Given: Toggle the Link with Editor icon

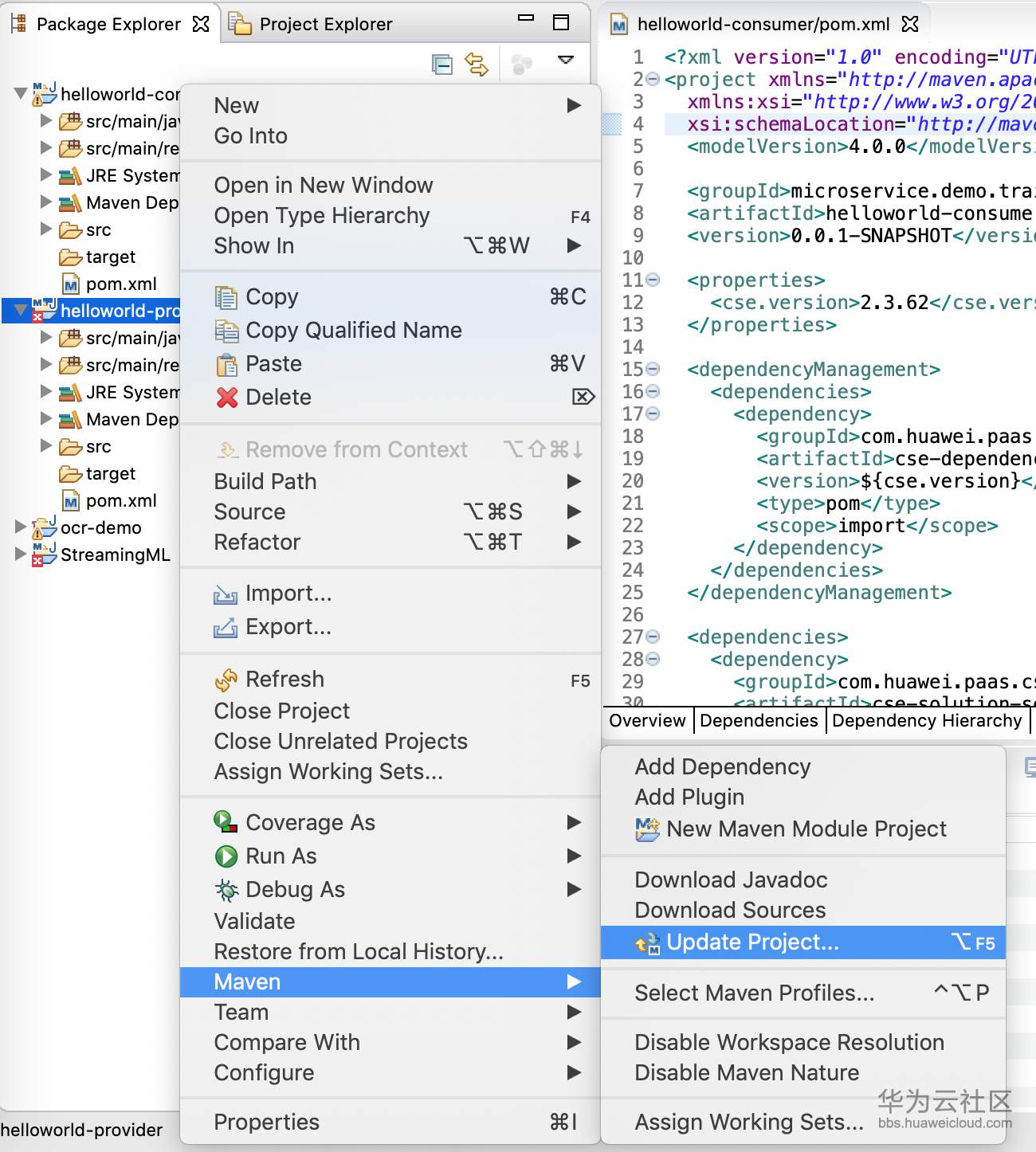Looking at the screenshot, I should 477,64.
